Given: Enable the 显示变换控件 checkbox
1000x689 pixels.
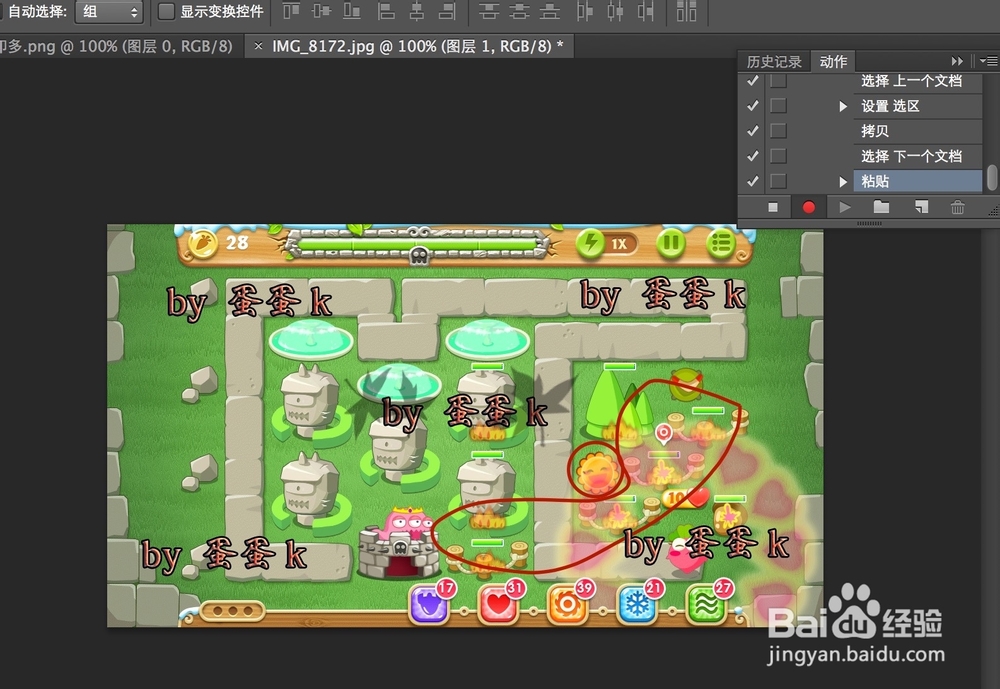Looking at the screenshot, I should coord(166,11).
